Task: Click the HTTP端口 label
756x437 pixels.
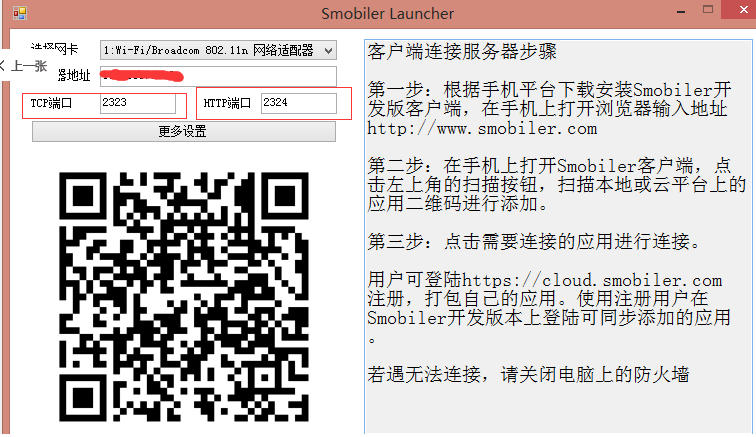Action: [x=227, y=103]
